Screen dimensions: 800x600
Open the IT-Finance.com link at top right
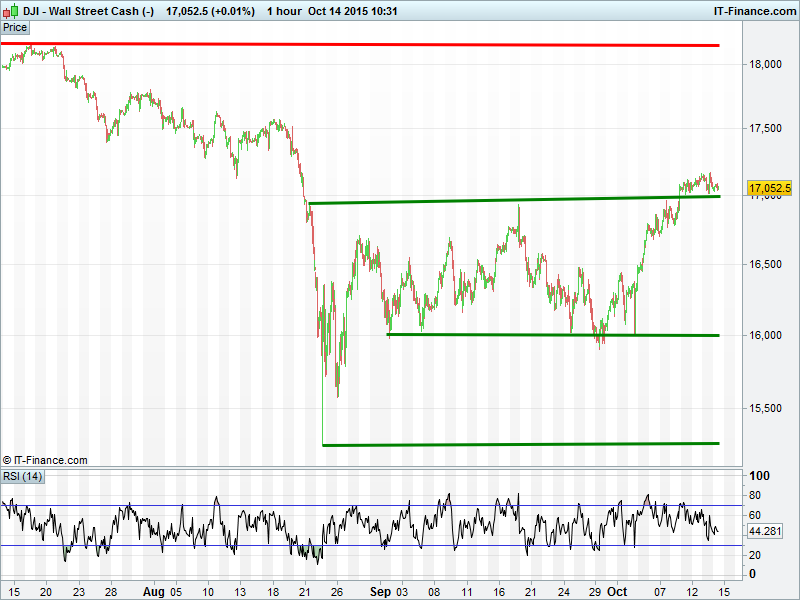point(754,10)
